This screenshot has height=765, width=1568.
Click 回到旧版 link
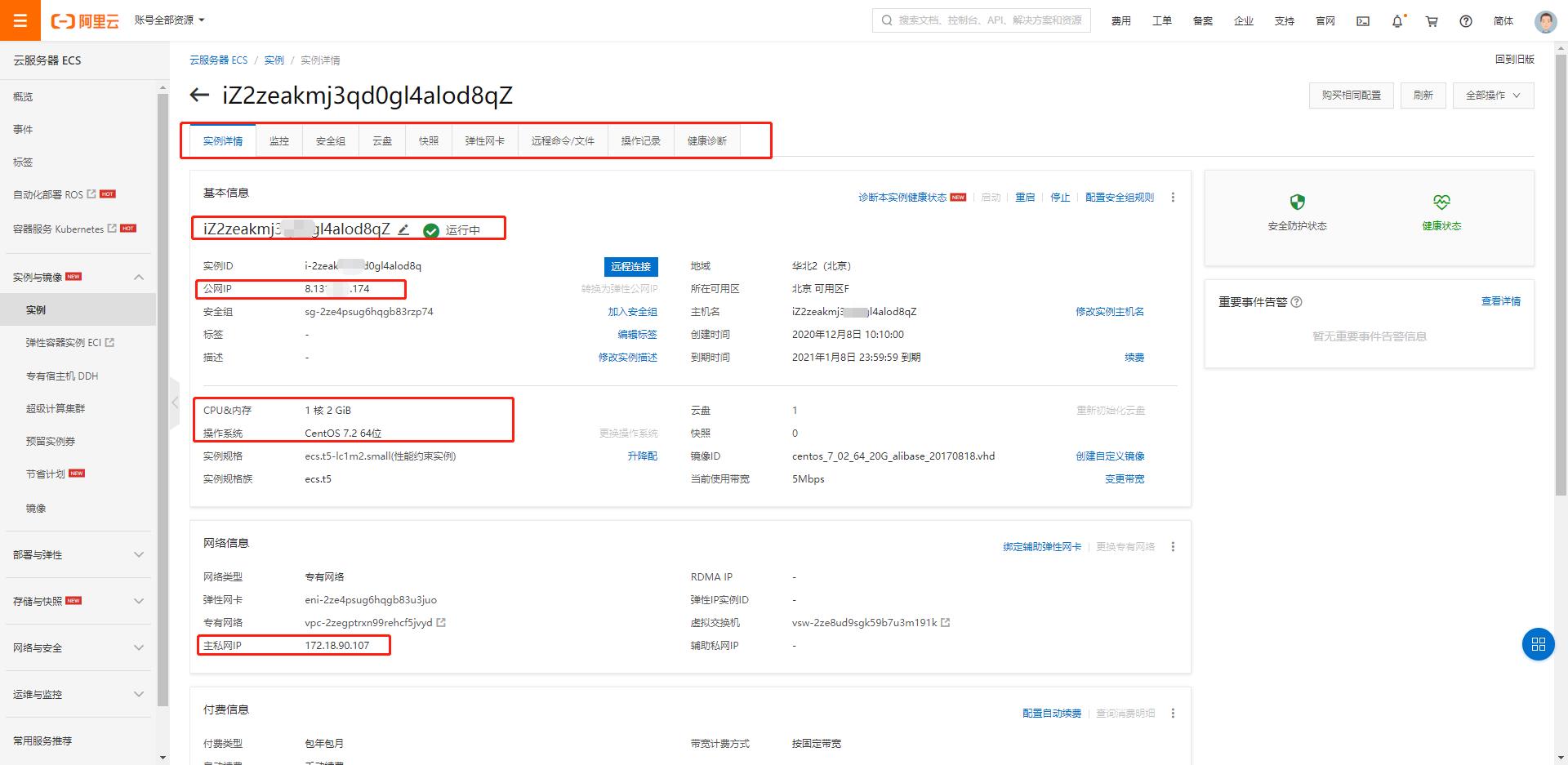pyautogui.click(x=1515, y=60)
